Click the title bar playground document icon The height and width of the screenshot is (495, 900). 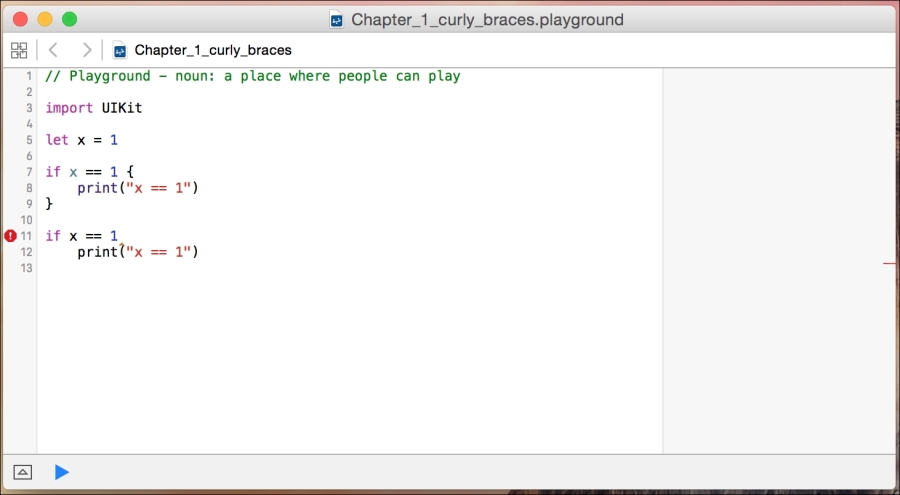tap(336, 20)
